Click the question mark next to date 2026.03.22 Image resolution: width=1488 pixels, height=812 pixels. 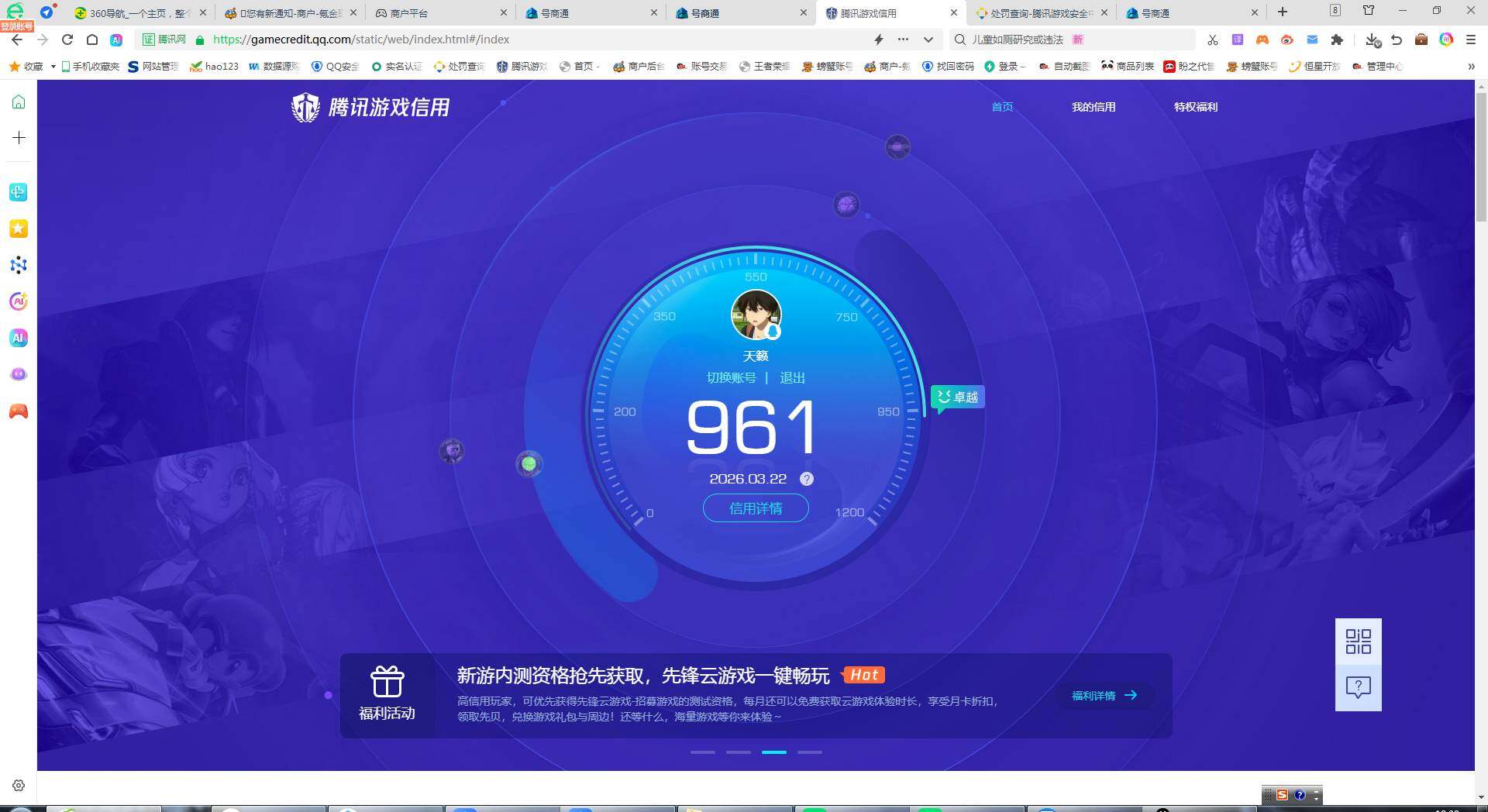806,479
